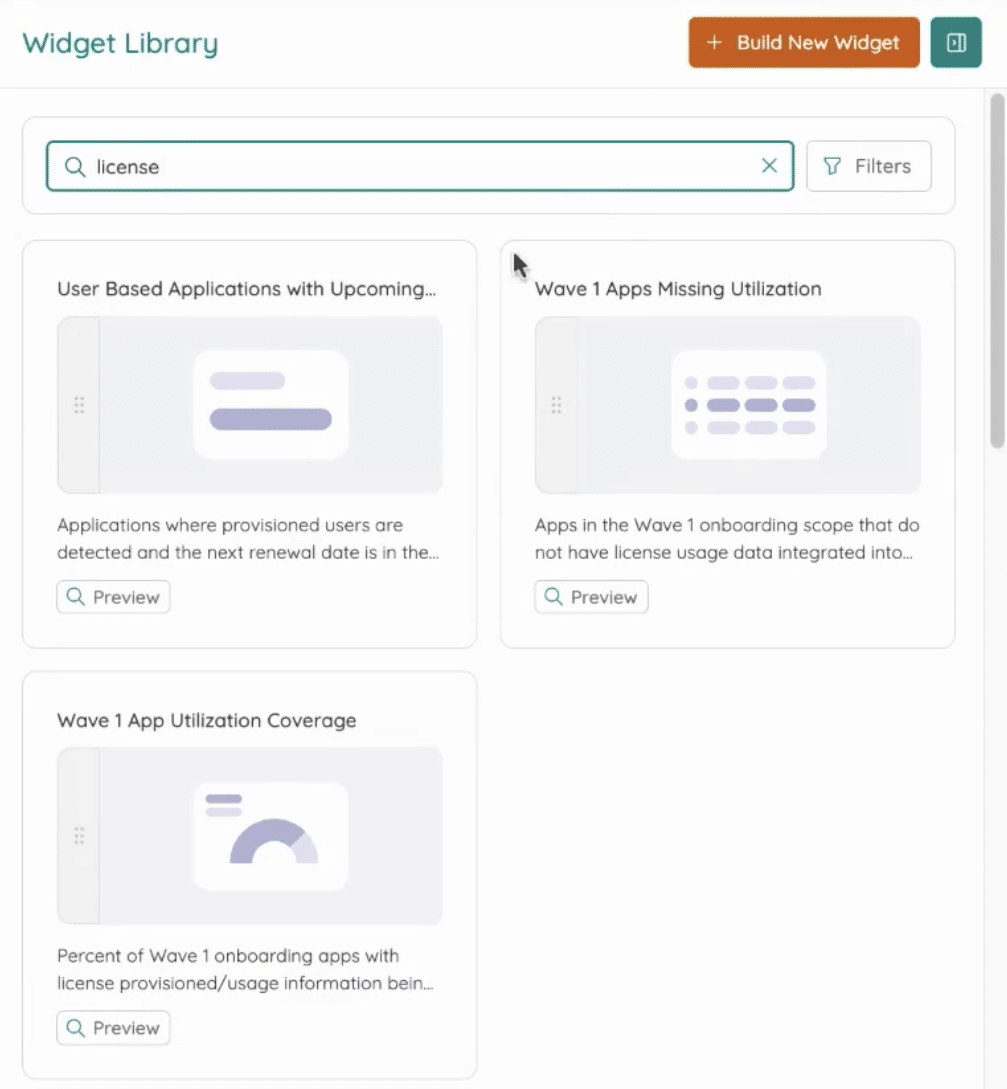Click the magnifier icon inside the search bar
Image resolution: width=1007 pixels, height=1089 pixels.
click(x=74, y=166)
